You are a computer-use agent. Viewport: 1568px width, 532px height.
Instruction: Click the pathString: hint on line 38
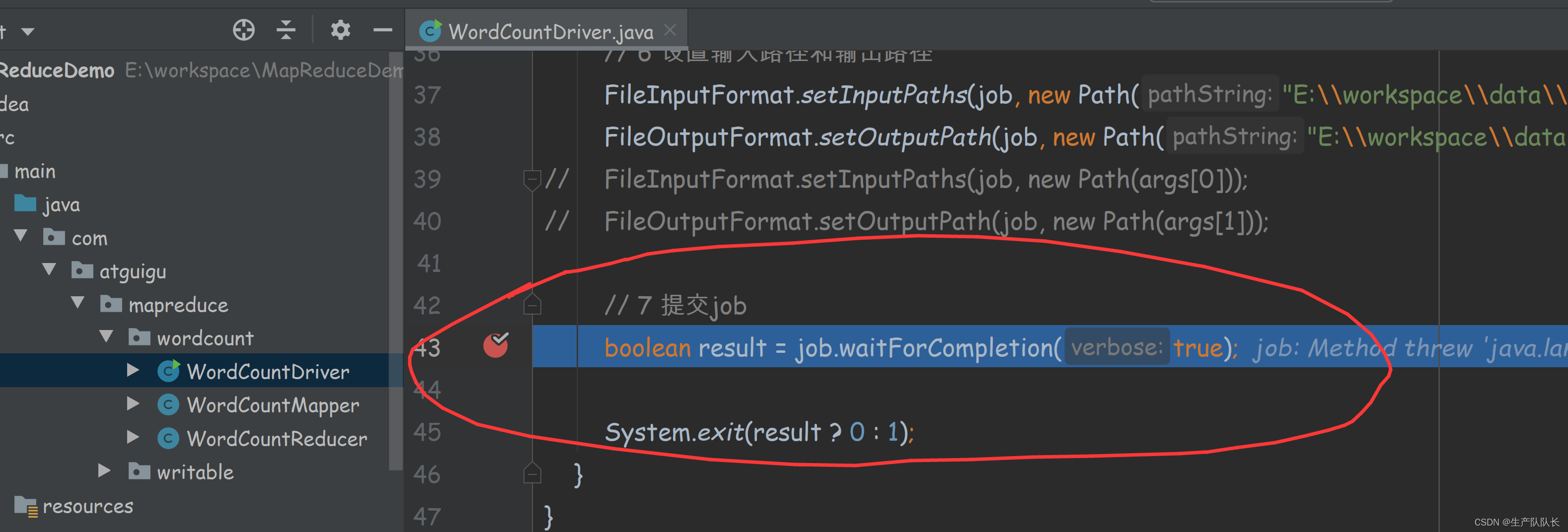(x=1234, y=137)
